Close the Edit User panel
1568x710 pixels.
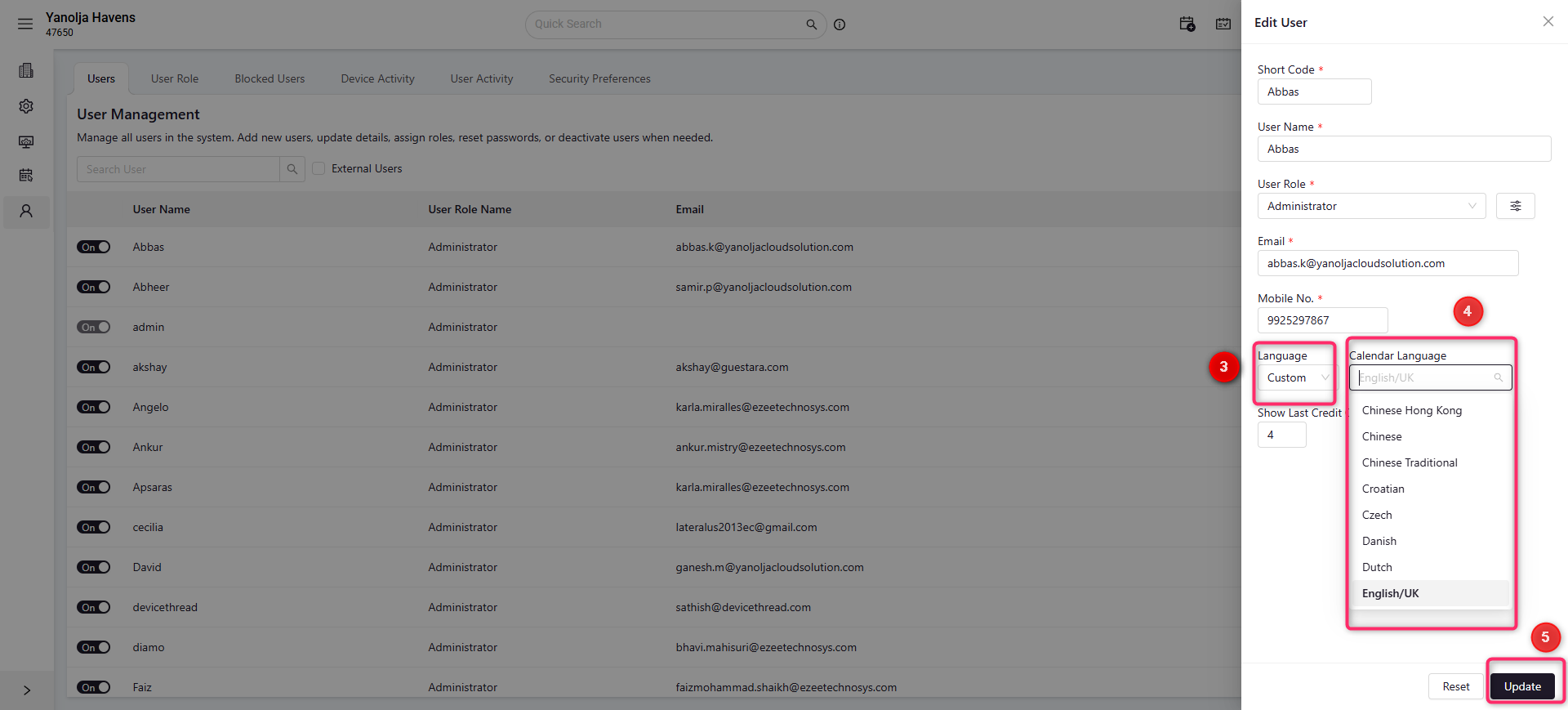coord(1548,21)
